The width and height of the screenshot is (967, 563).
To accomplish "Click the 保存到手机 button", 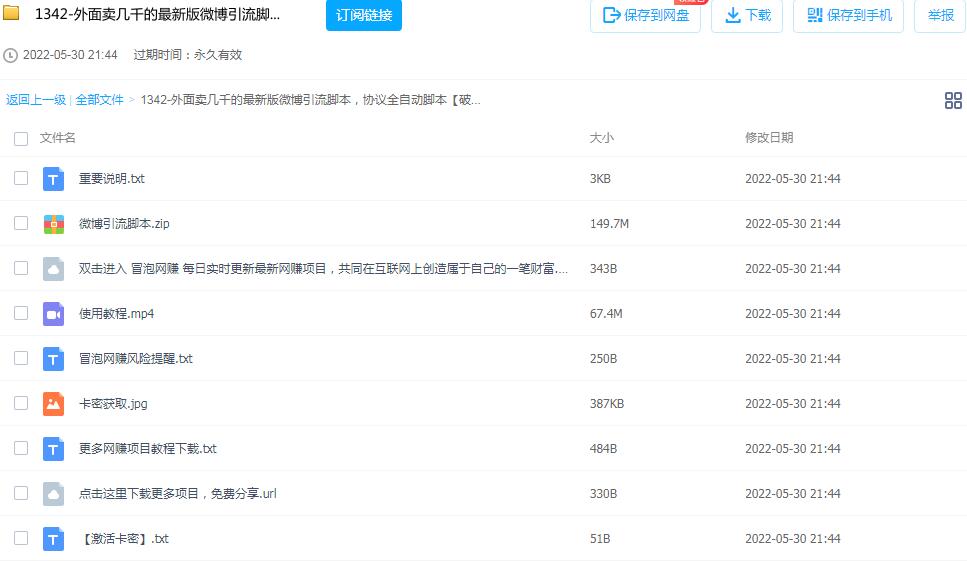I will tap(849, 15).
